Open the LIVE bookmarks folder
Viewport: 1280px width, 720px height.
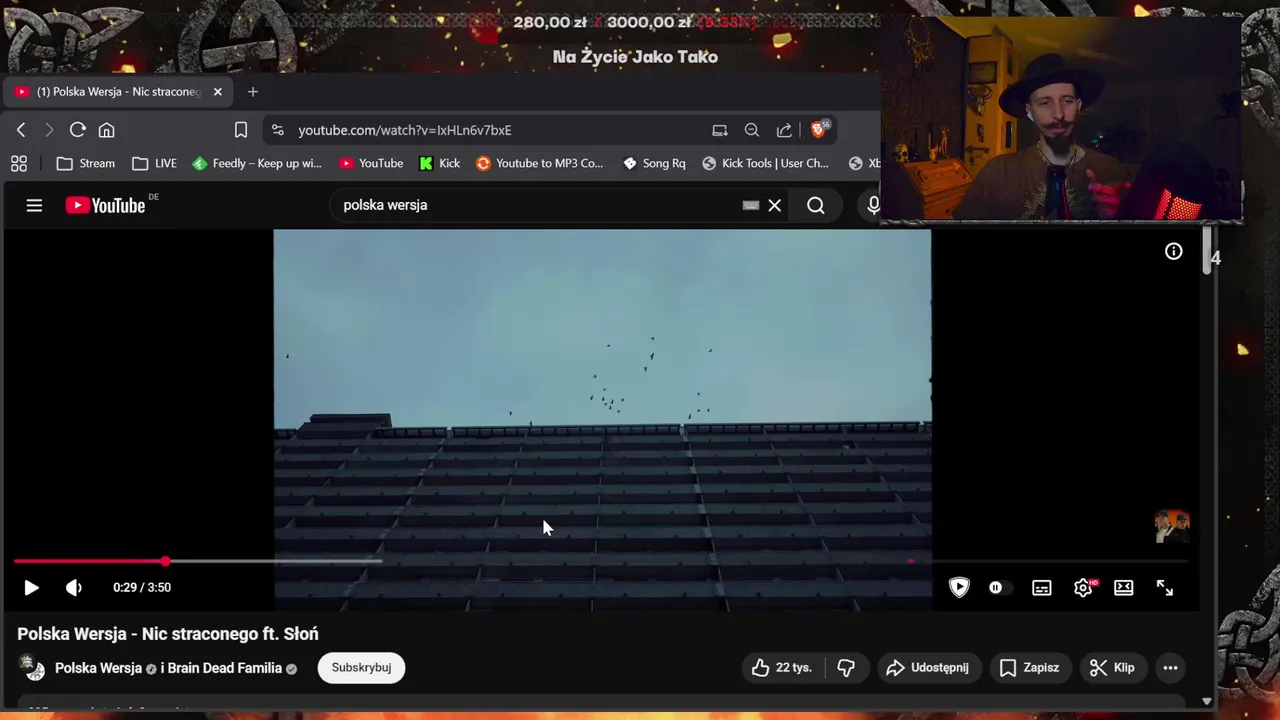[x=154, y=163]
